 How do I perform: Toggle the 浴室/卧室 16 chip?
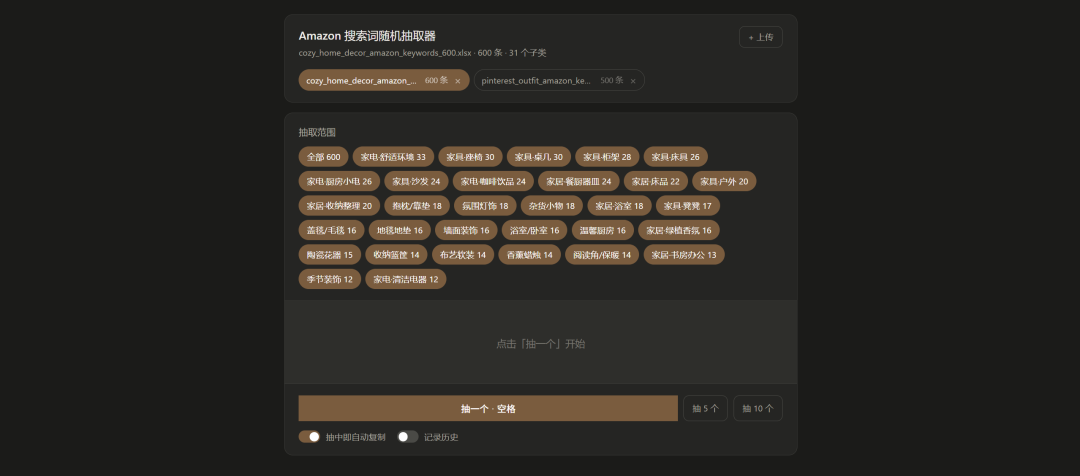[x=534, y=230]
